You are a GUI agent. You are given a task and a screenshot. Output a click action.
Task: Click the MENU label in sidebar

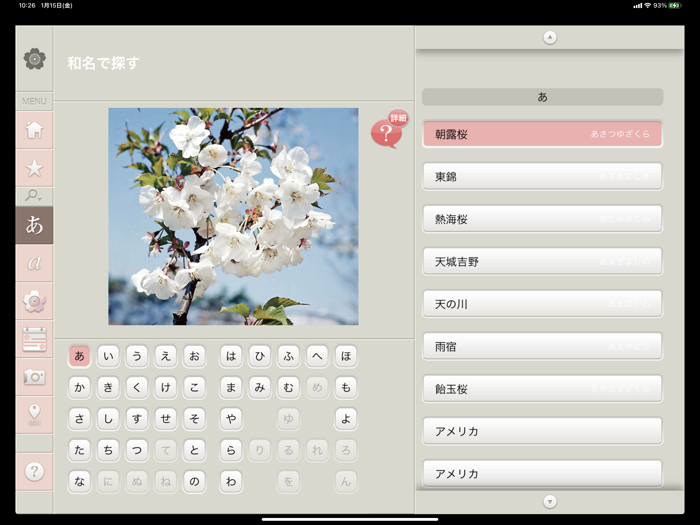point(34,101)
